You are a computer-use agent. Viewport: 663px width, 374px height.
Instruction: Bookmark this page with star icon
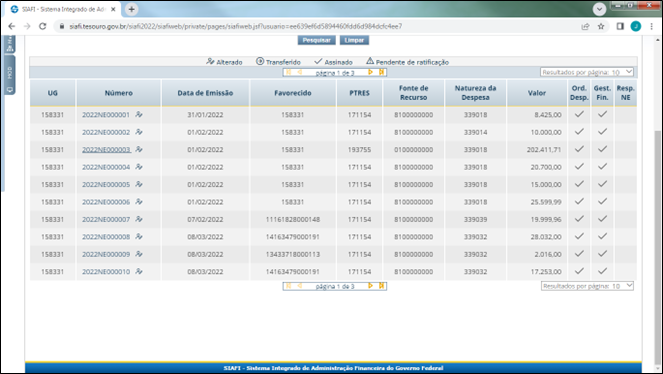[601, 26]
